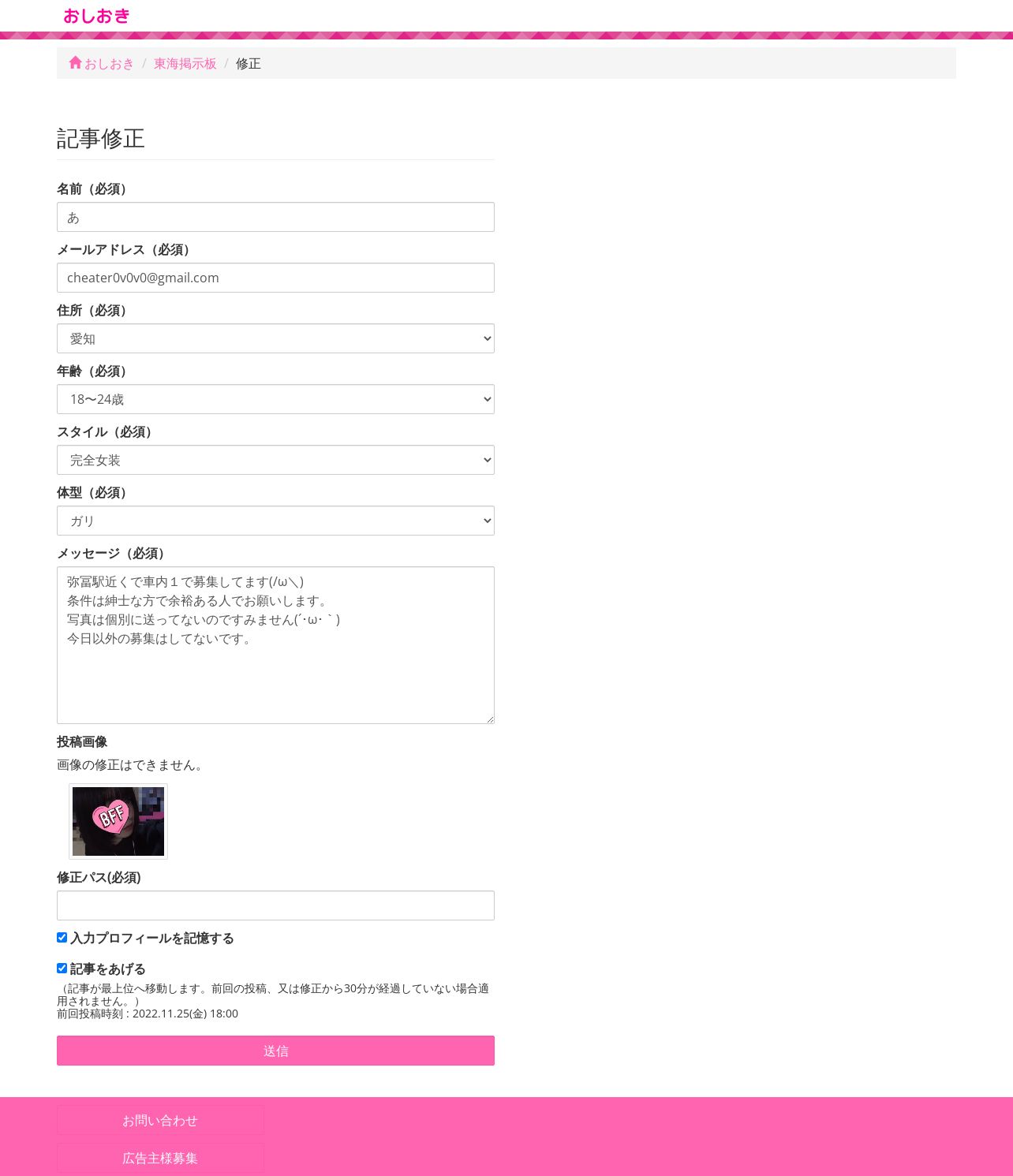1013x1176 pixels.
Task: Expand the スタイル dropdown
Action: pyautogui.click(x=275, y=460)
